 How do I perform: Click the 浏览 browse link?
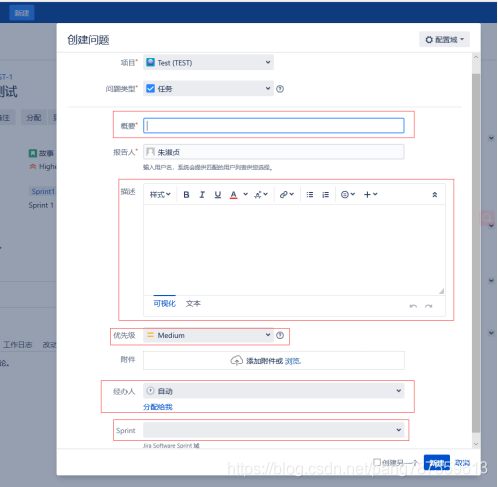[x=293, y=361]
